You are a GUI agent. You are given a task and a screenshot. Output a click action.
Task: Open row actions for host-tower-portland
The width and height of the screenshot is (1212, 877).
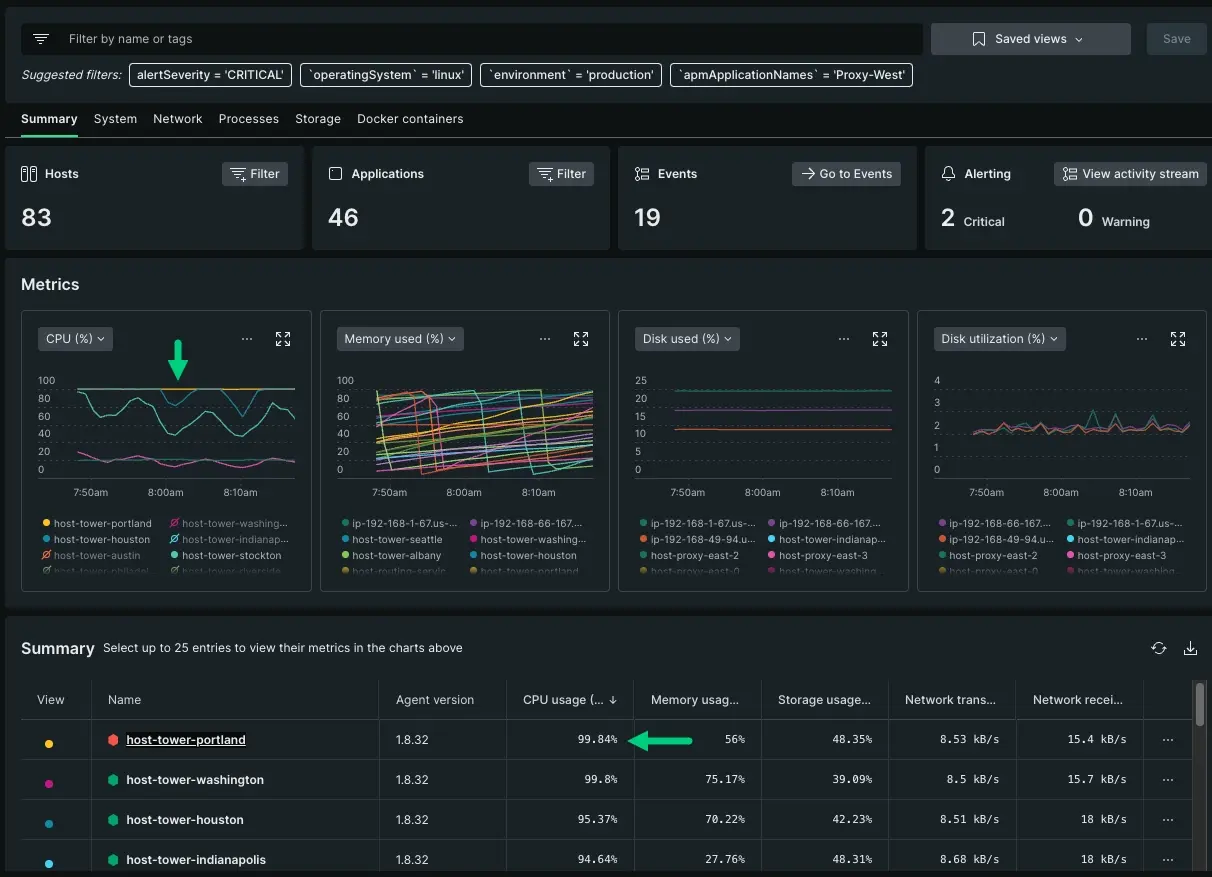click(x=1167, y=740)
